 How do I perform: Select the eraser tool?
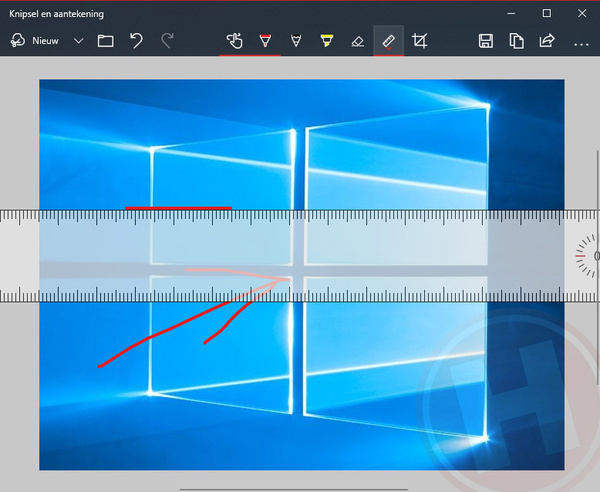pyautogui.click(x=357, y=41)
